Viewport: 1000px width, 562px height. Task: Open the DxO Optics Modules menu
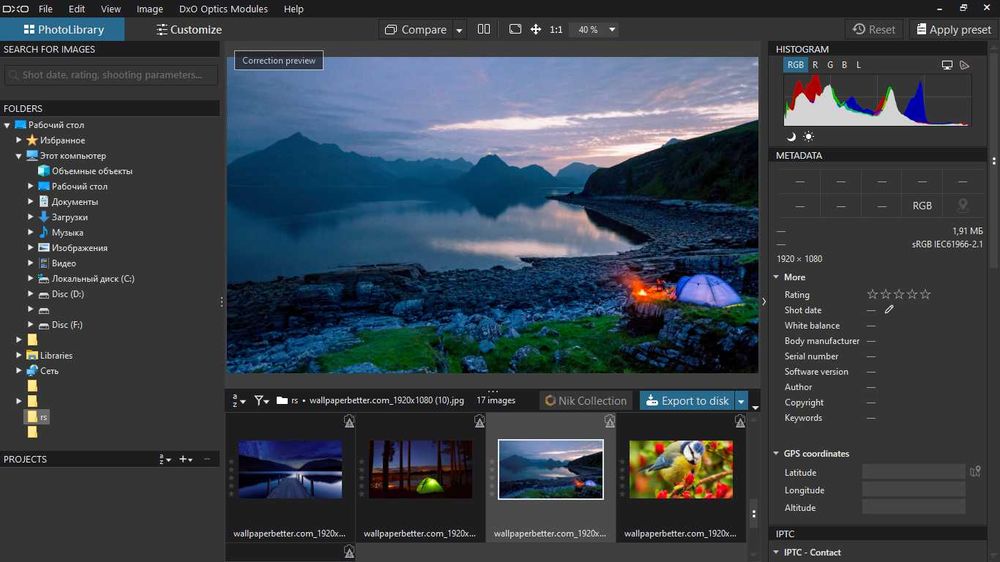[x=224, y=9]
